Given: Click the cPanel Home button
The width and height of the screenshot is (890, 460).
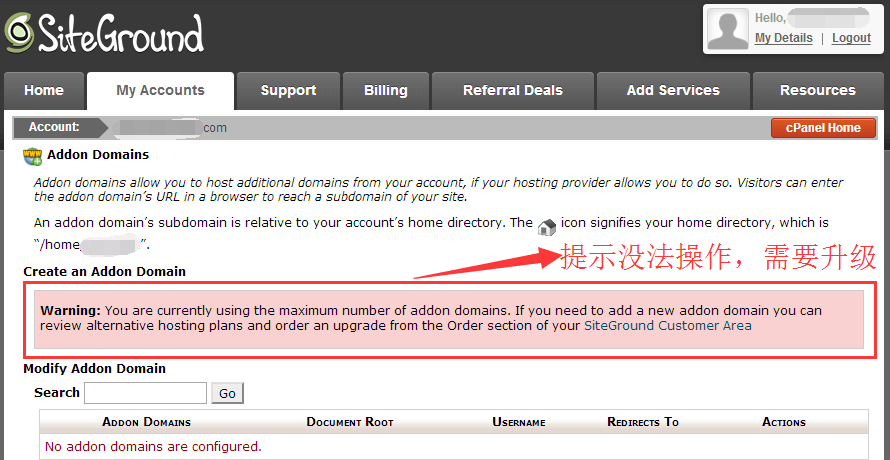Looking at the screenshot, I should pos(823,128).
